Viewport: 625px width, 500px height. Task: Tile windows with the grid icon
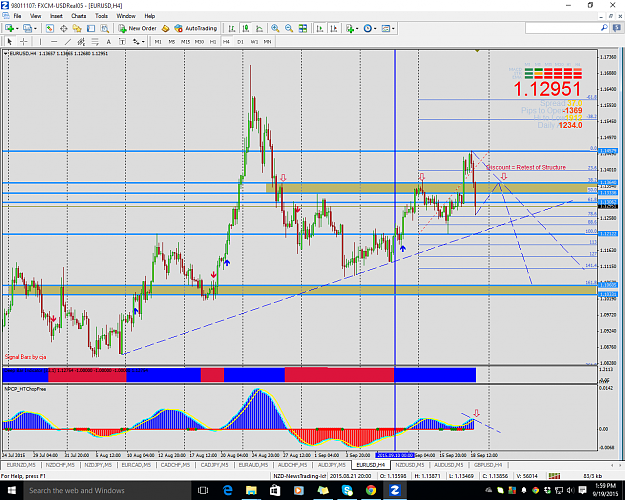tap(303, 28)
